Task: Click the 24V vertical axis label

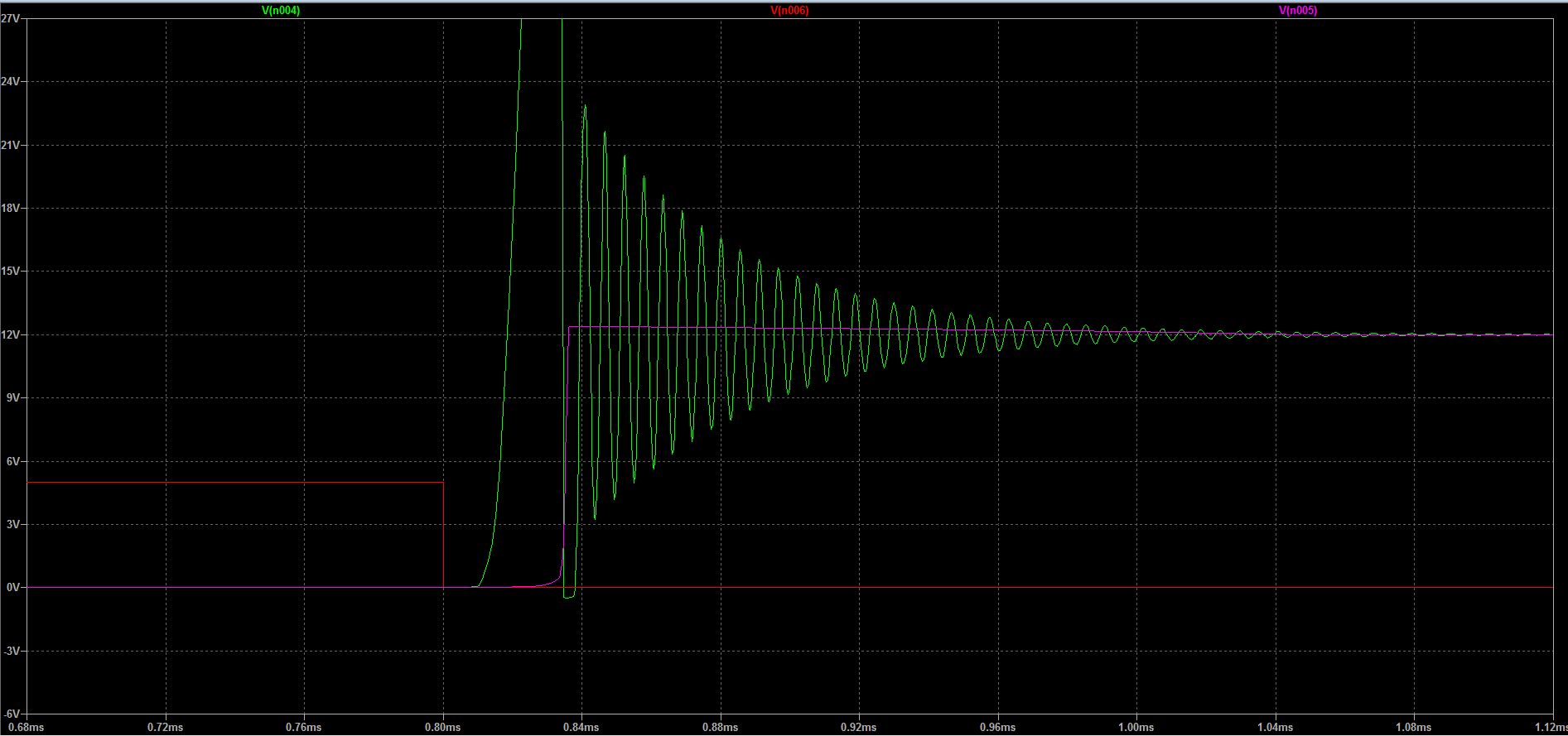Action: (x=11, y=82)
